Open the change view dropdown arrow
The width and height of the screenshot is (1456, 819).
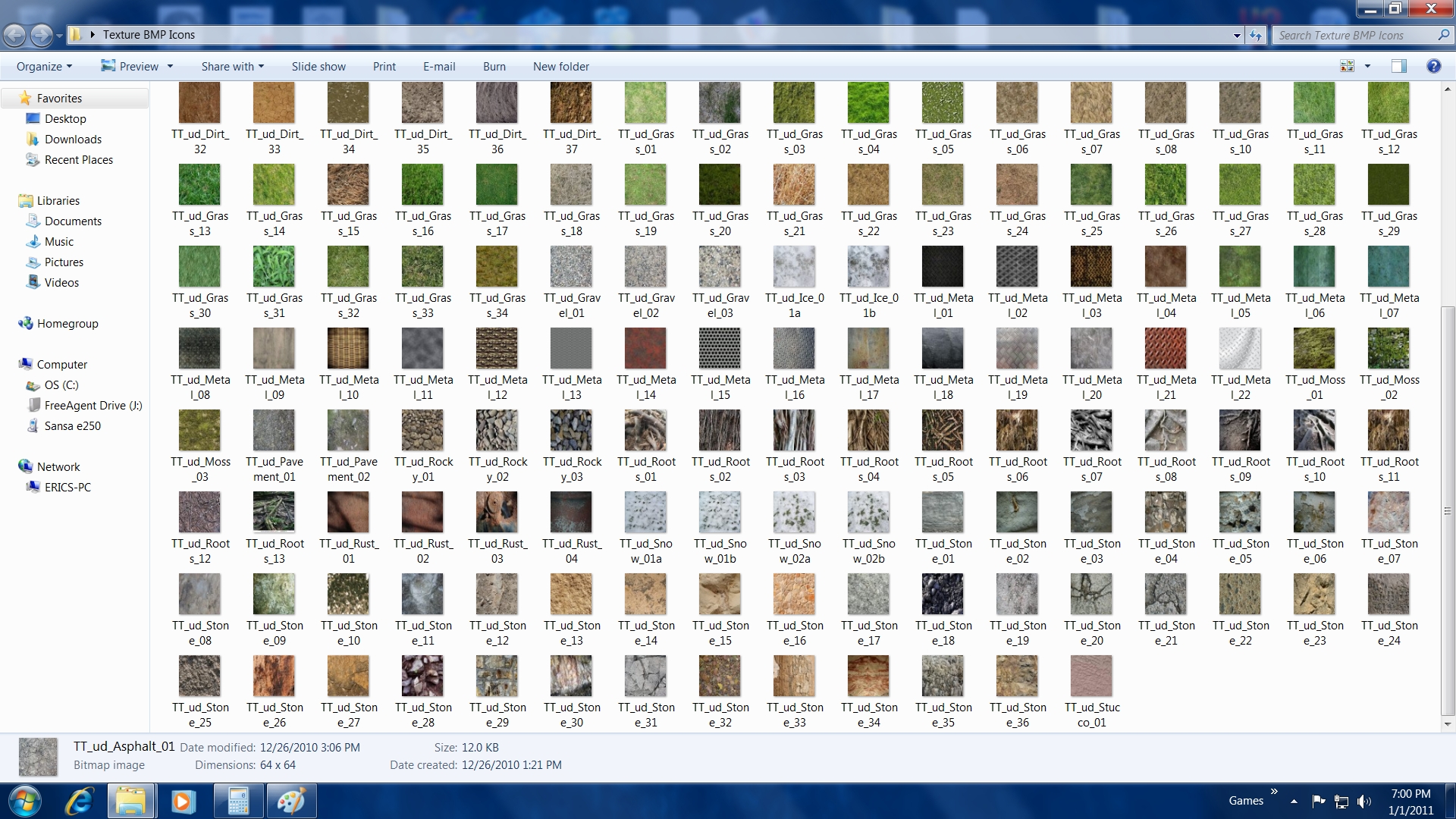coord(1368,67)
